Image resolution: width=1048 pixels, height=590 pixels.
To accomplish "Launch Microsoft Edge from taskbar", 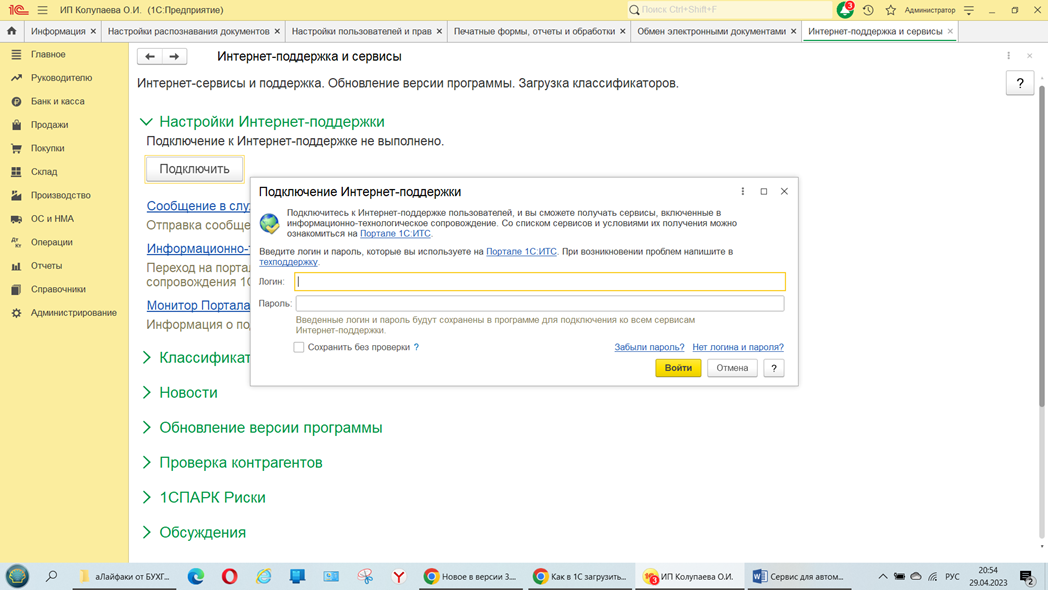I will [x=196, y=576].
